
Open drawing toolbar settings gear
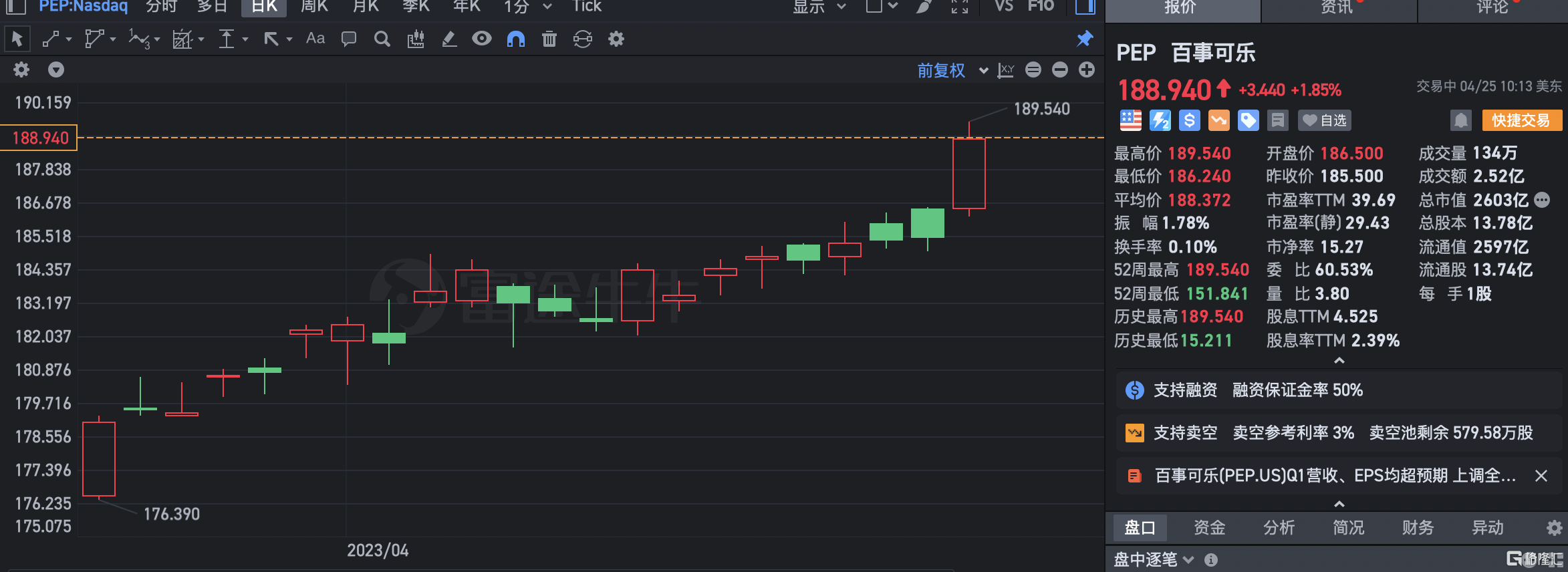616,39
